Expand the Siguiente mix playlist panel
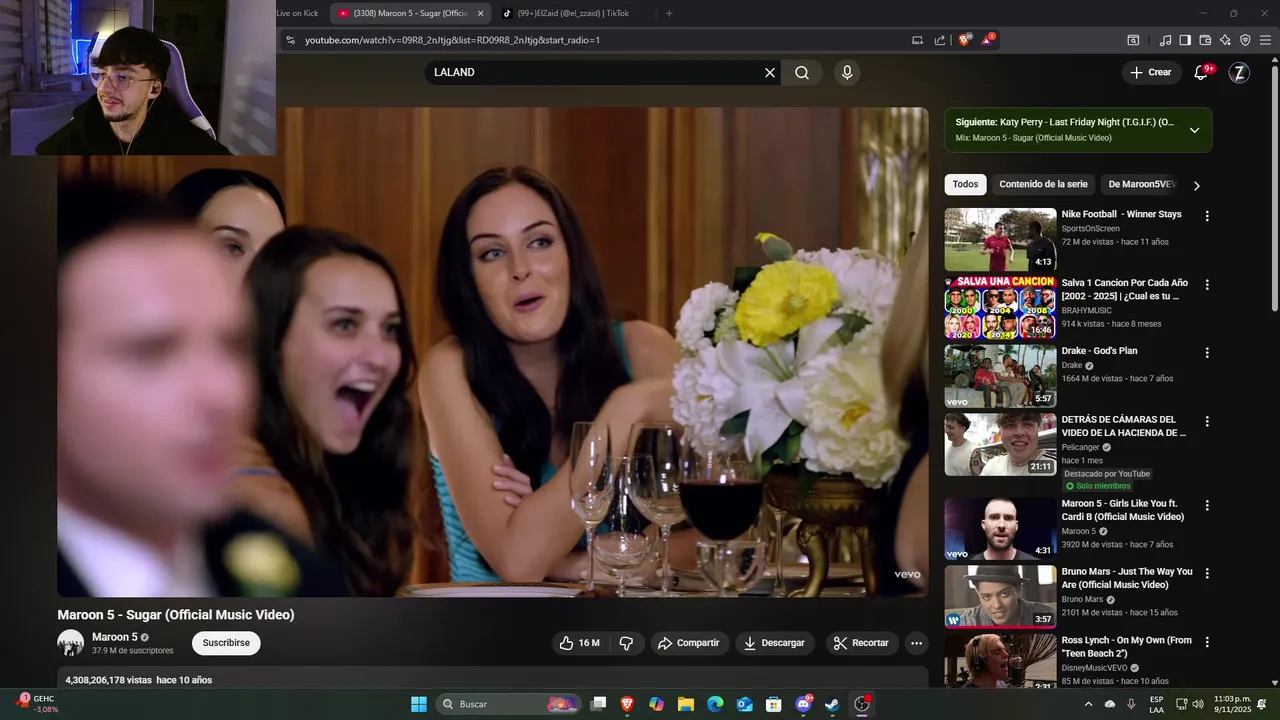 coord(1194,130)
